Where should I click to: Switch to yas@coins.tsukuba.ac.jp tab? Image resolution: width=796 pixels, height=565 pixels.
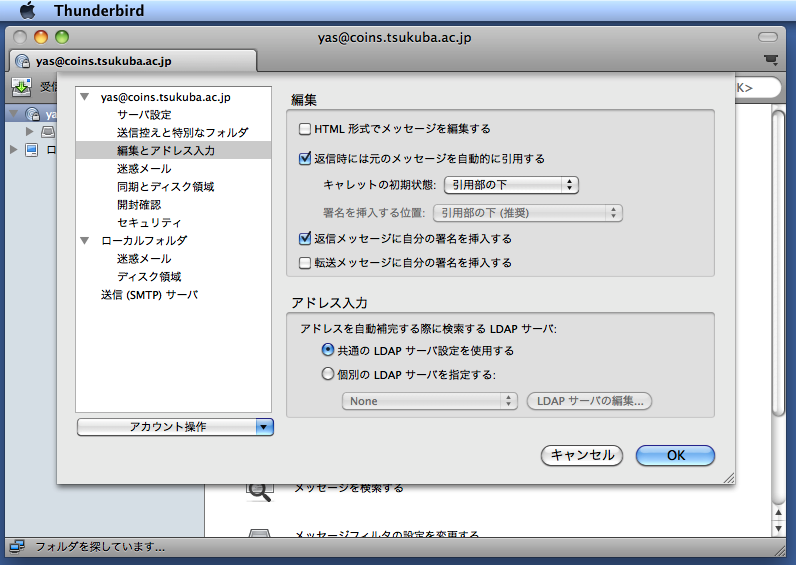pos(134,61)
